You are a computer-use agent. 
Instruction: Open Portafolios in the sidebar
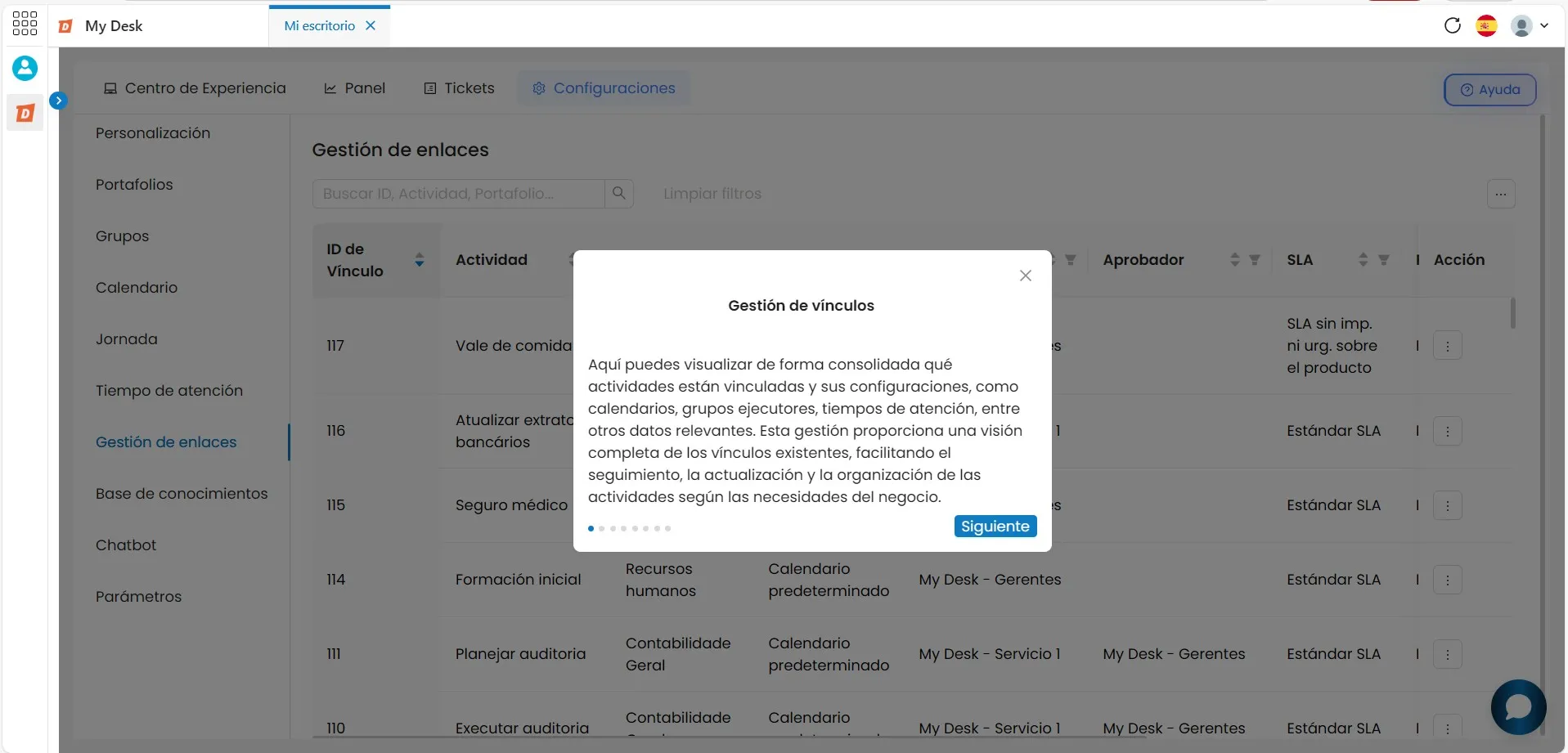(134, 185)
